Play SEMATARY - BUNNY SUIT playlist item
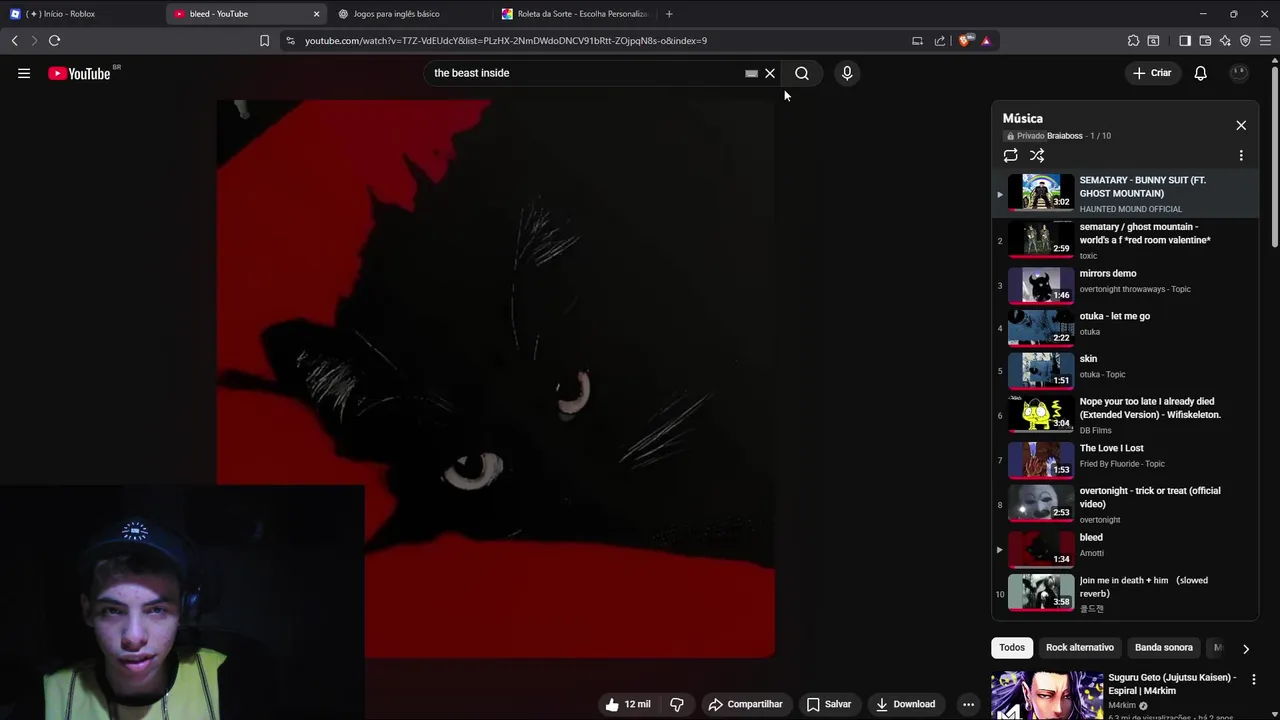Screen dimensions: 1280x720 tap(1126, 193)
